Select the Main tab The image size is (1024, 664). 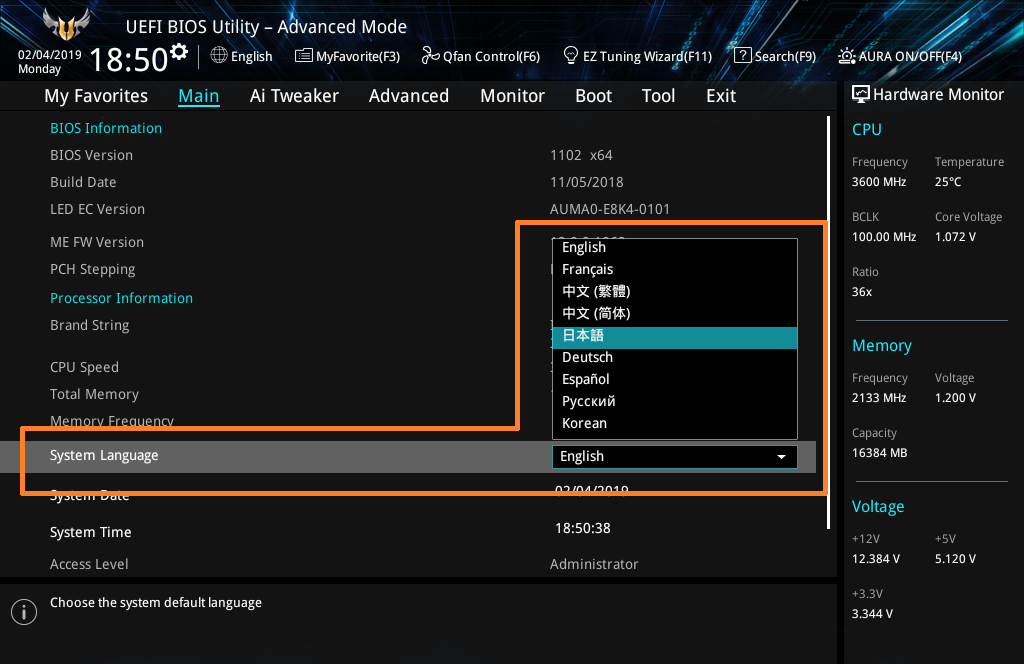(199, 96)
